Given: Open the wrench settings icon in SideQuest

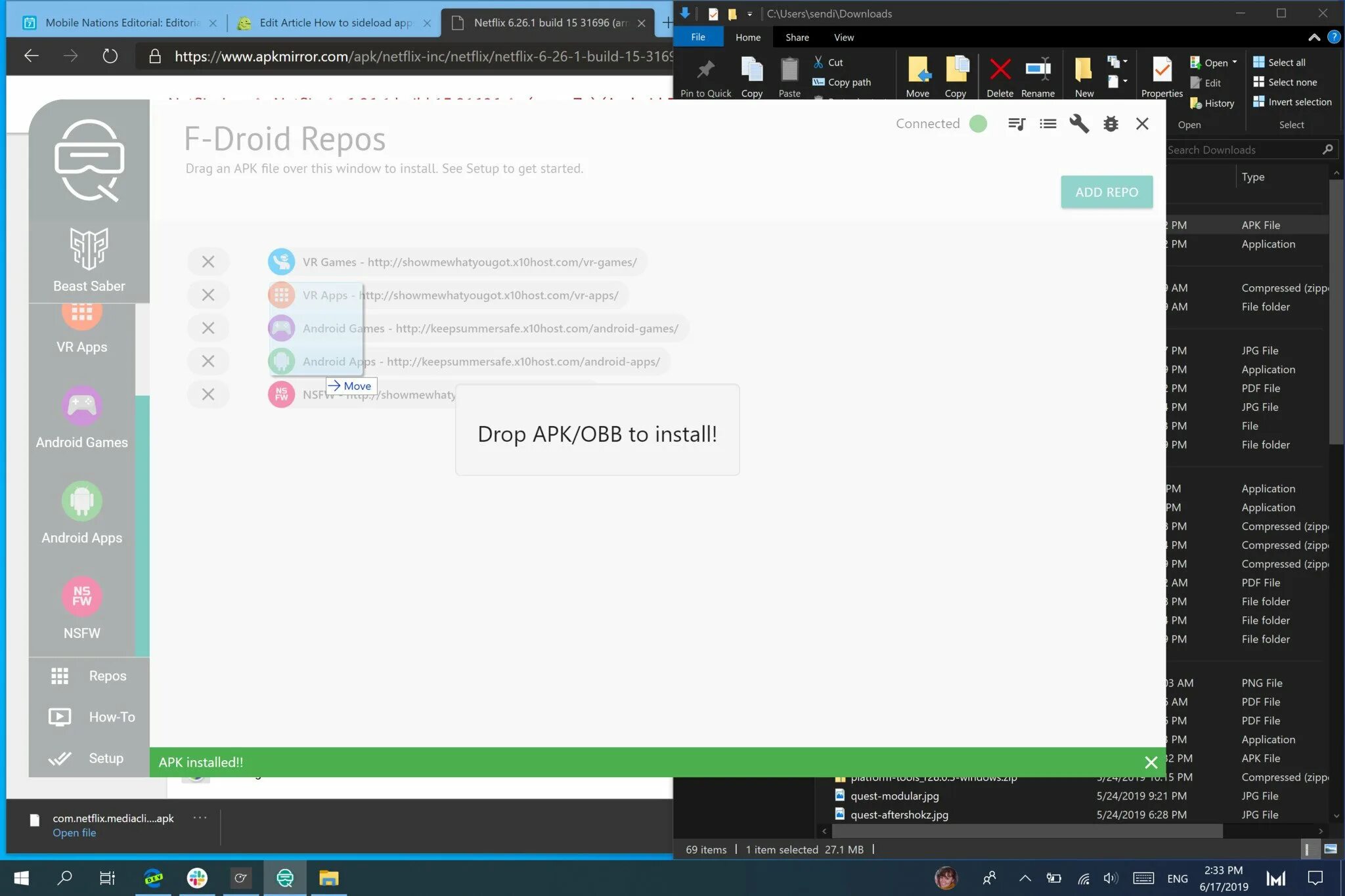Looking at the screenshot, I should (1079, 124).
